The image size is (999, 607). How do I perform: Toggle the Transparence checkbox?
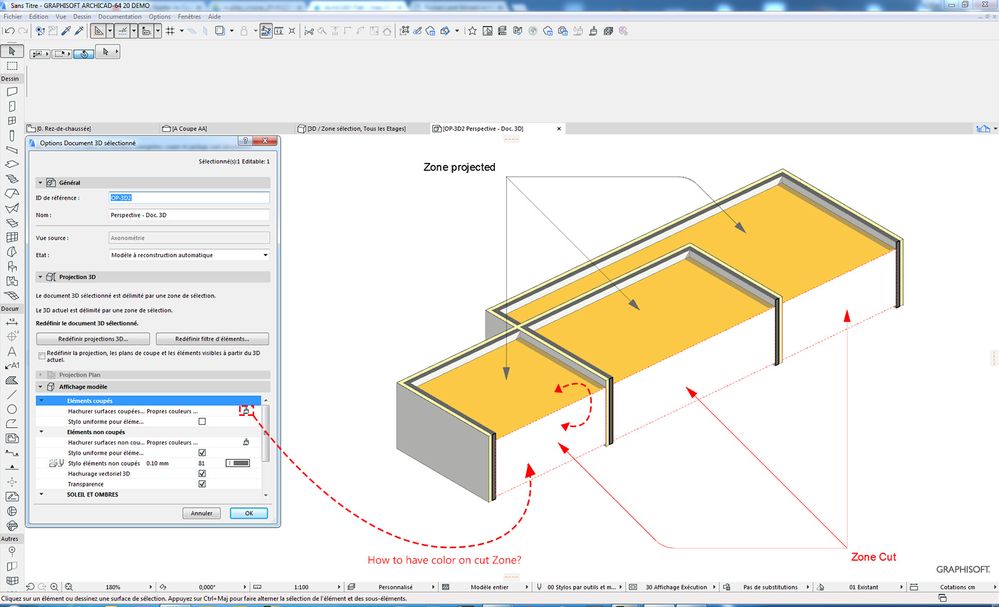(x=202, y=484)
